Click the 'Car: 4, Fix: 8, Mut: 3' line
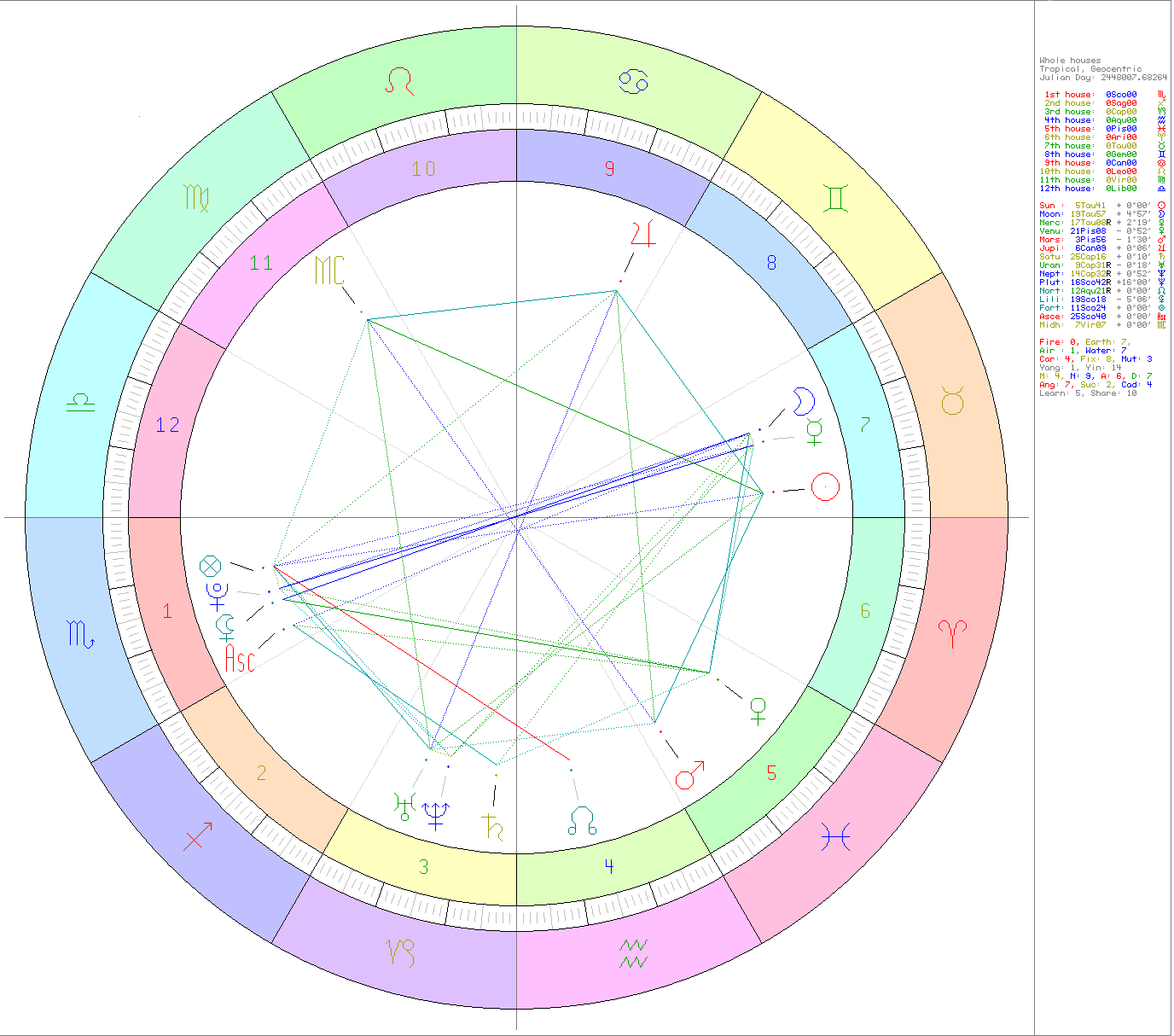Viewport: 1174px width, 1036px height. click(1096, 359)
